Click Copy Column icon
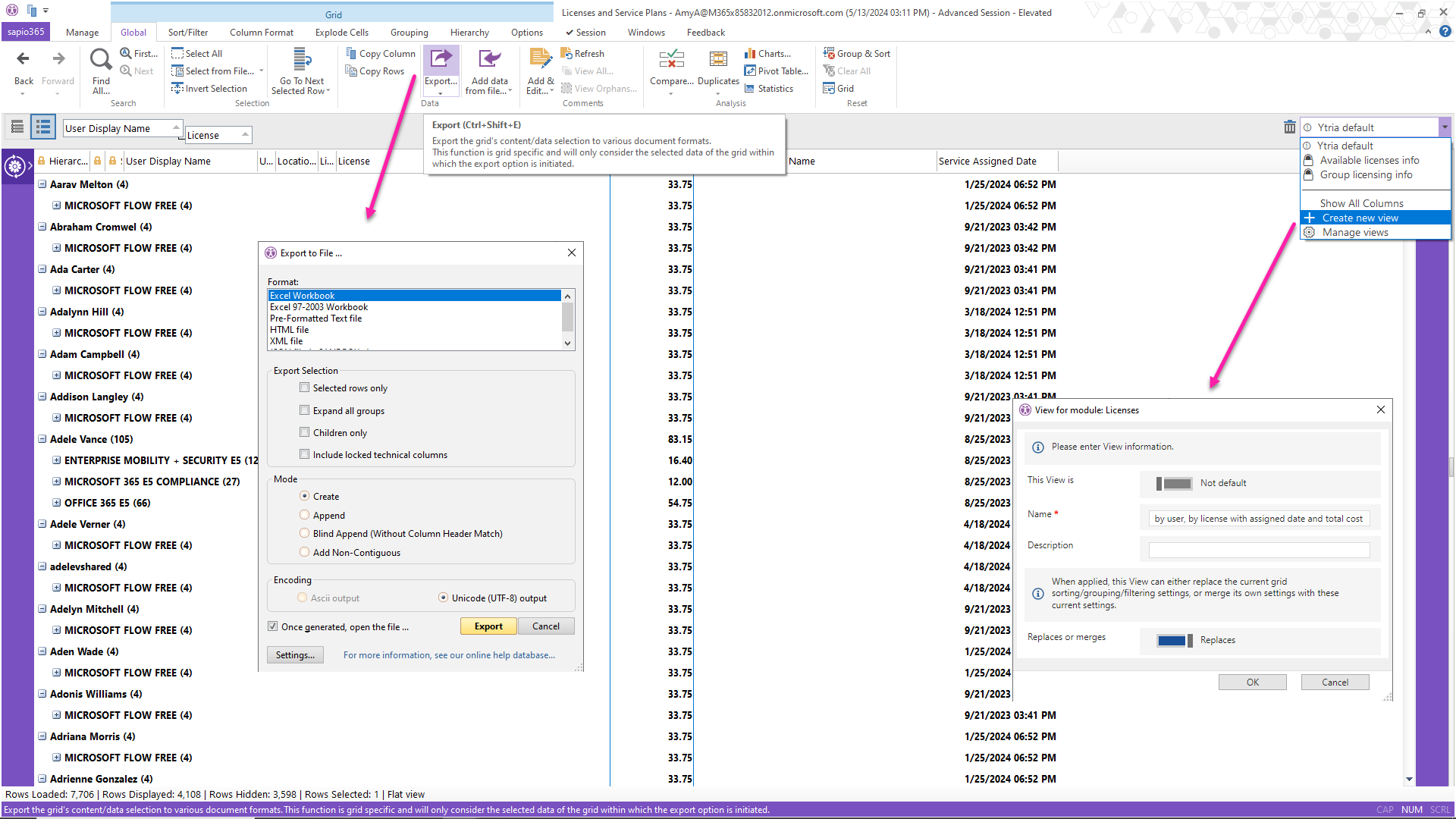This screenshot has height=819, width=1456. [351, 53]
